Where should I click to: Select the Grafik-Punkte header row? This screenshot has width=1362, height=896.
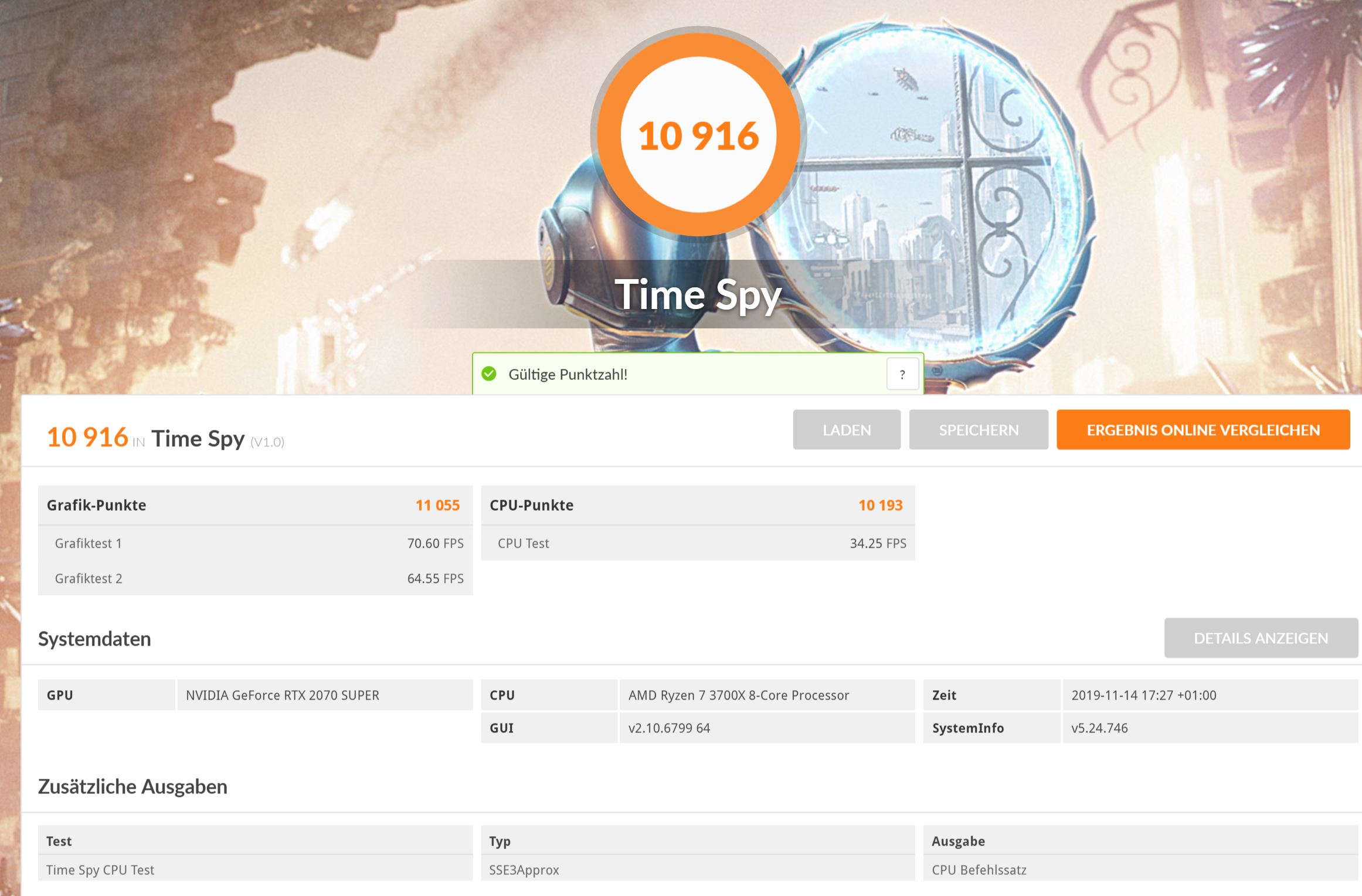click(255, 505)
